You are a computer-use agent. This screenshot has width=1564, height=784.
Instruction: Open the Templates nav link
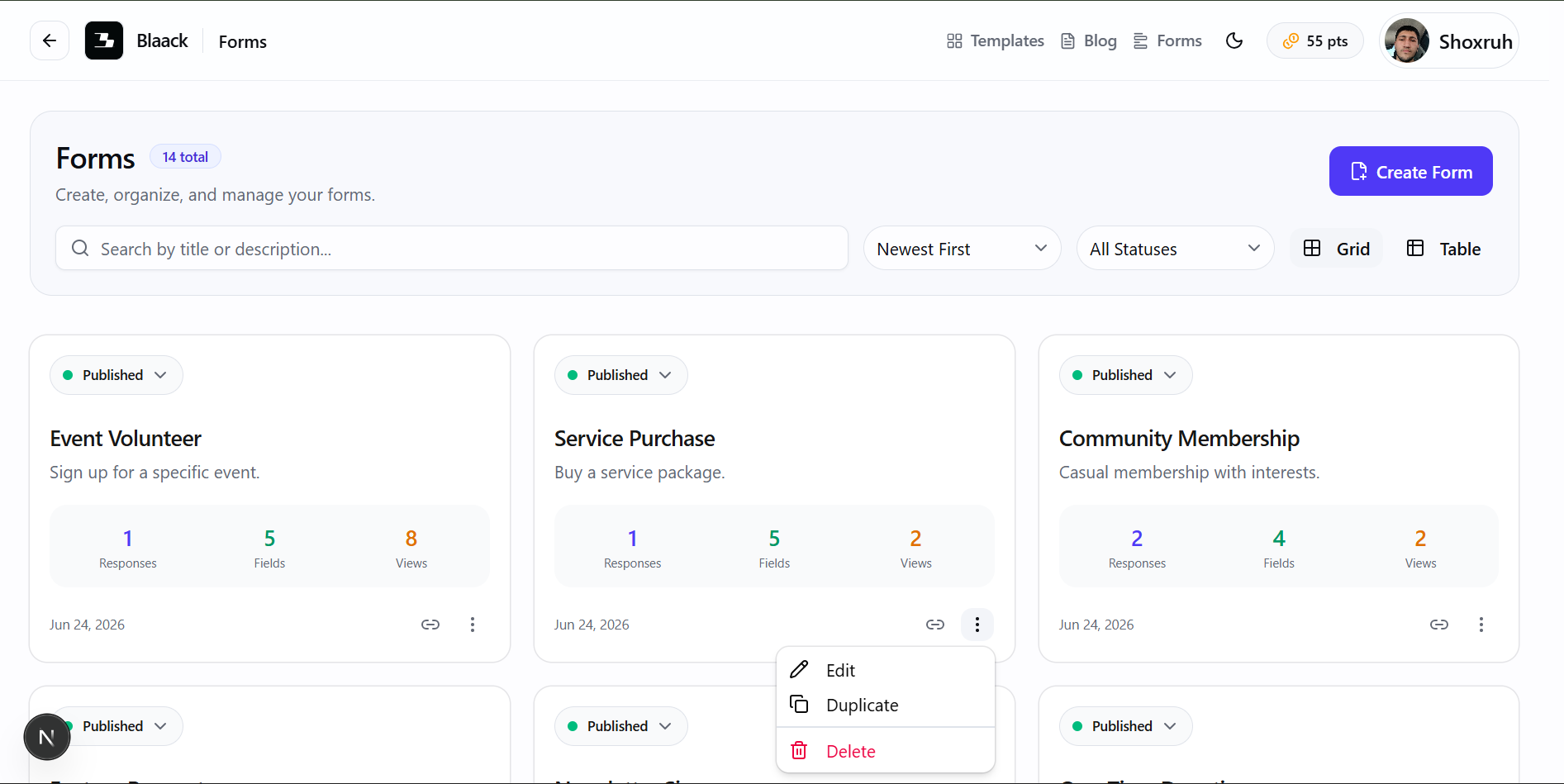[x=996, y=40]
